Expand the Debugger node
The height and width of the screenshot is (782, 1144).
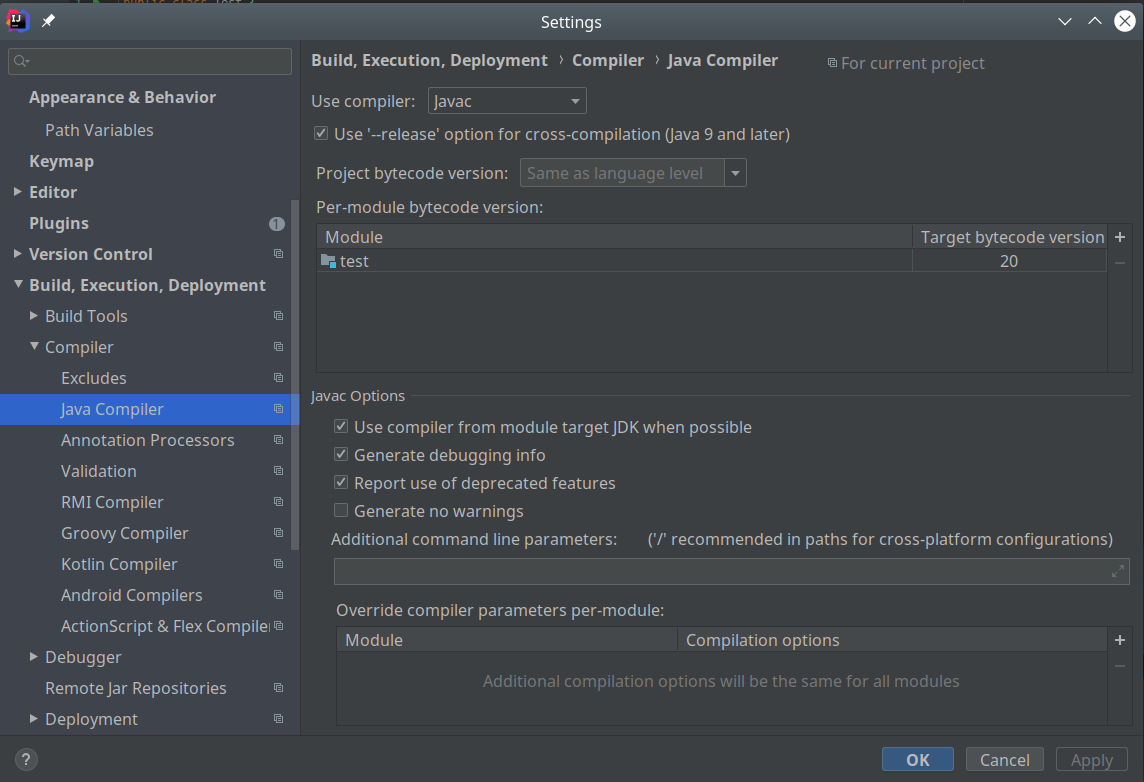click(34, 657)
